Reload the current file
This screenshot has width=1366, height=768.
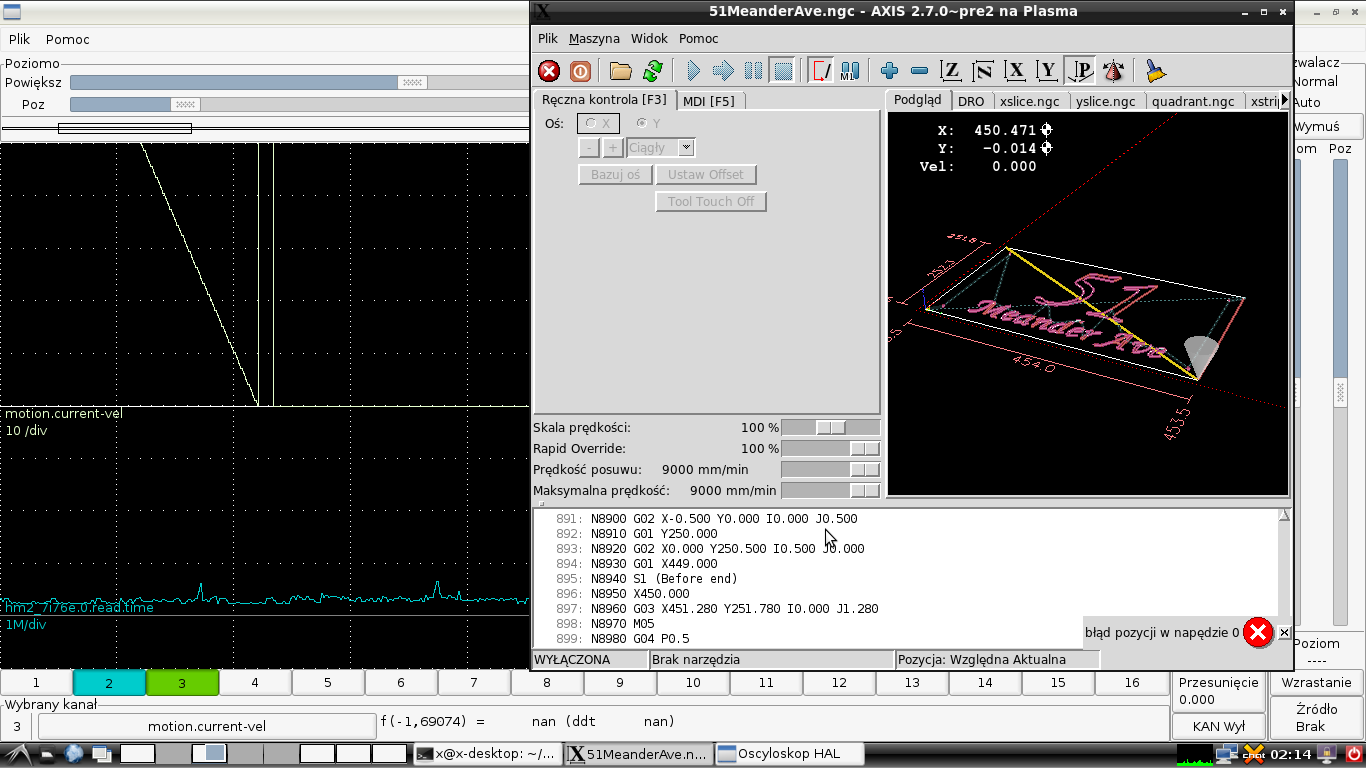(653, 71)
